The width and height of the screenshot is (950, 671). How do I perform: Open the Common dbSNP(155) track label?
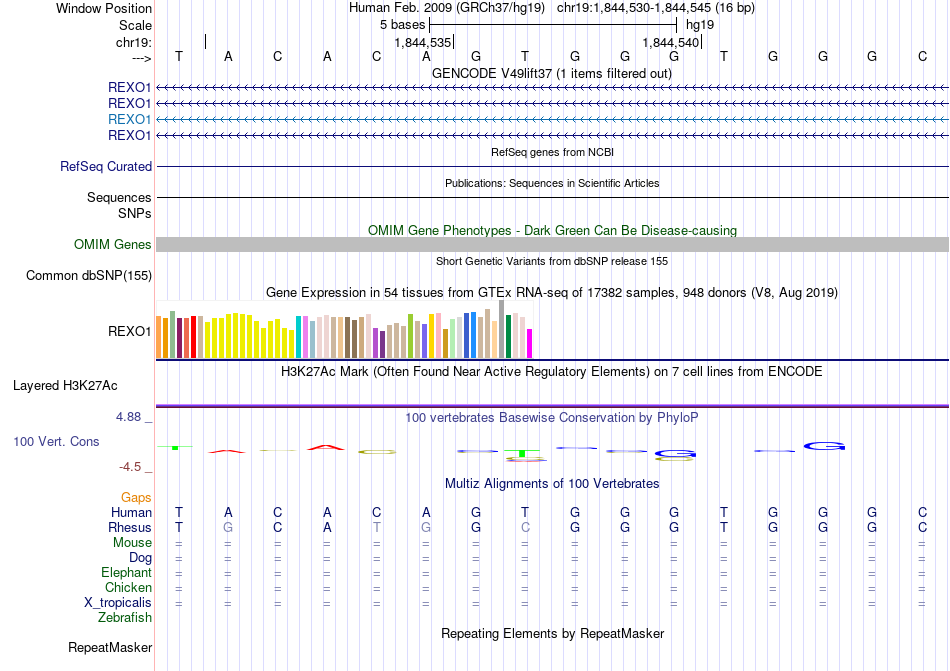(x=89, y=276)
